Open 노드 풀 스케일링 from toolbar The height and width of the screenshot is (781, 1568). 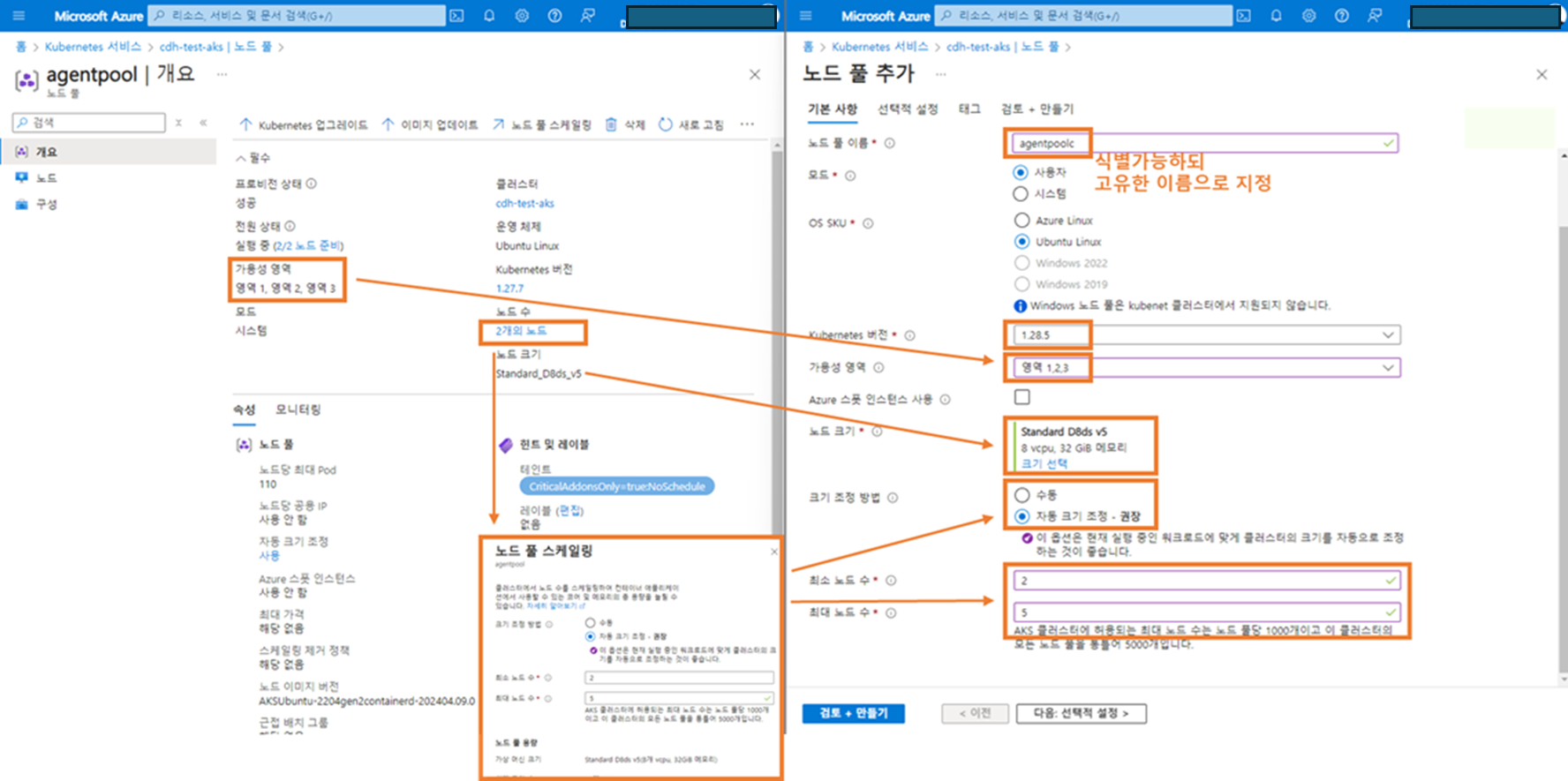[x=541, y=125]
